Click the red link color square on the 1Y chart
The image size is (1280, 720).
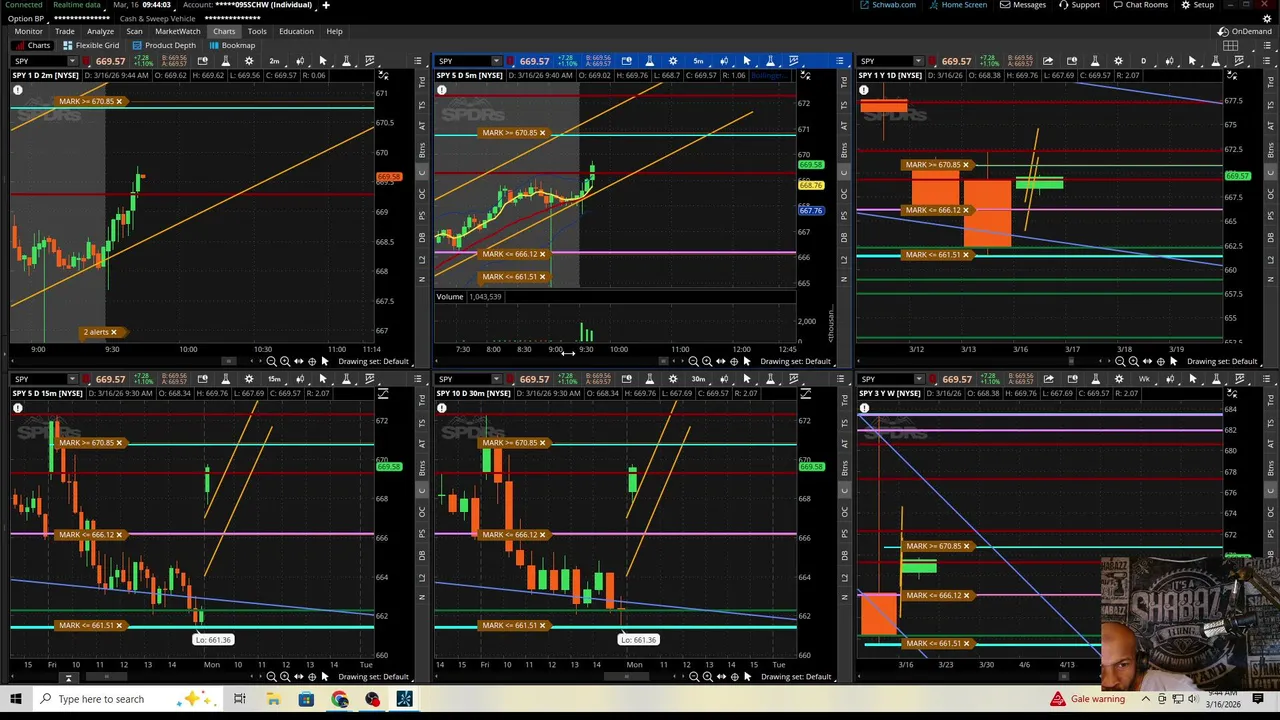(934, 61)
